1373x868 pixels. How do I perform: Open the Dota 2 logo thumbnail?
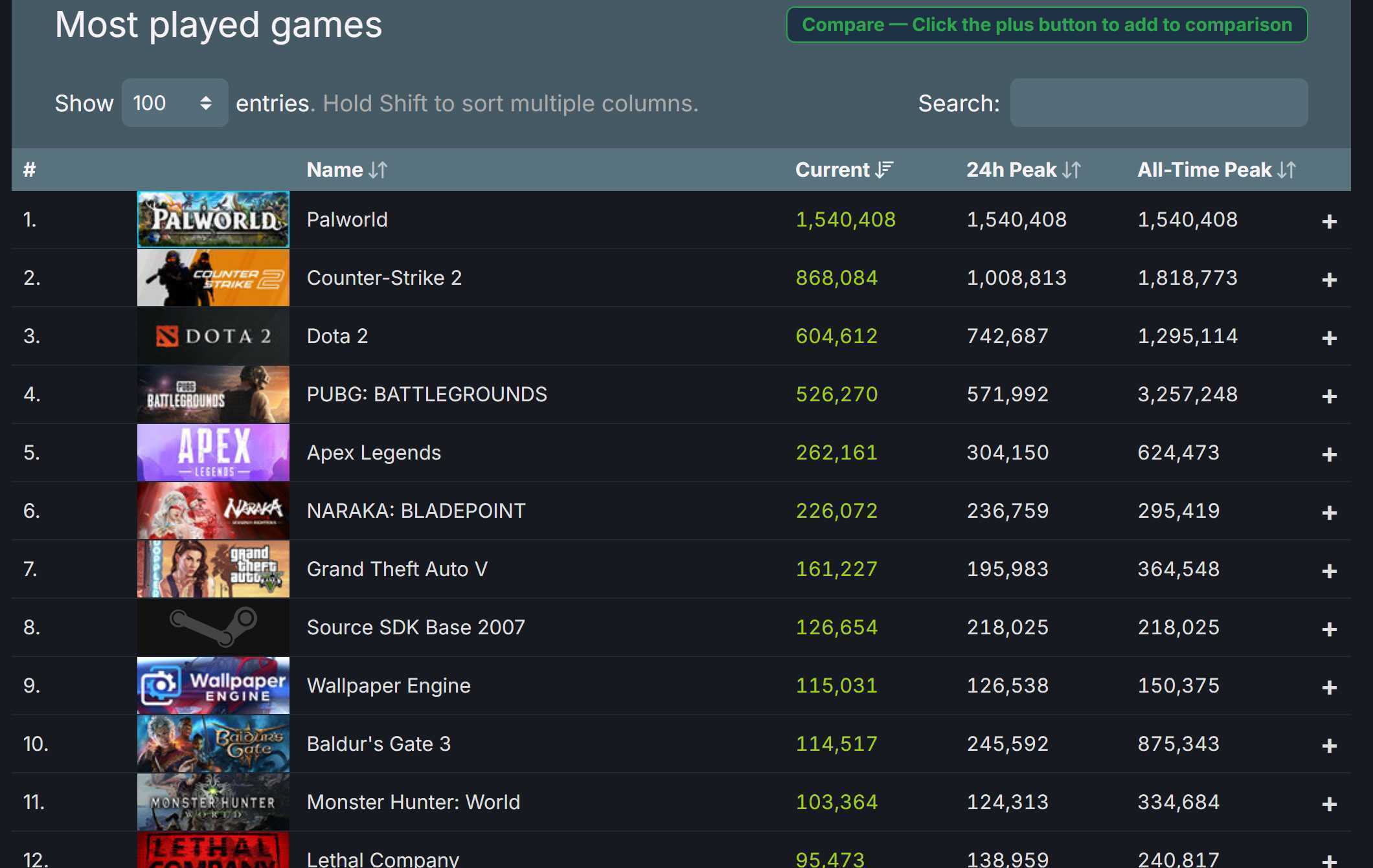[213, 336]
